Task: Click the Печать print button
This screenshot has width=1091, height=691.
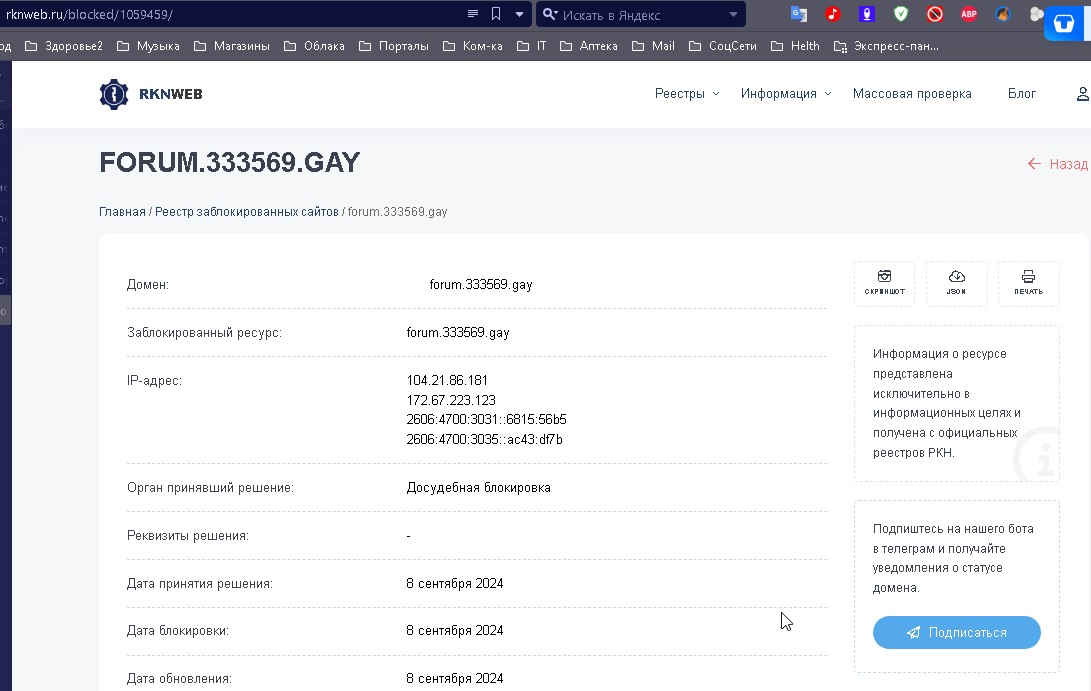Action: click(x=1028, y=283)
